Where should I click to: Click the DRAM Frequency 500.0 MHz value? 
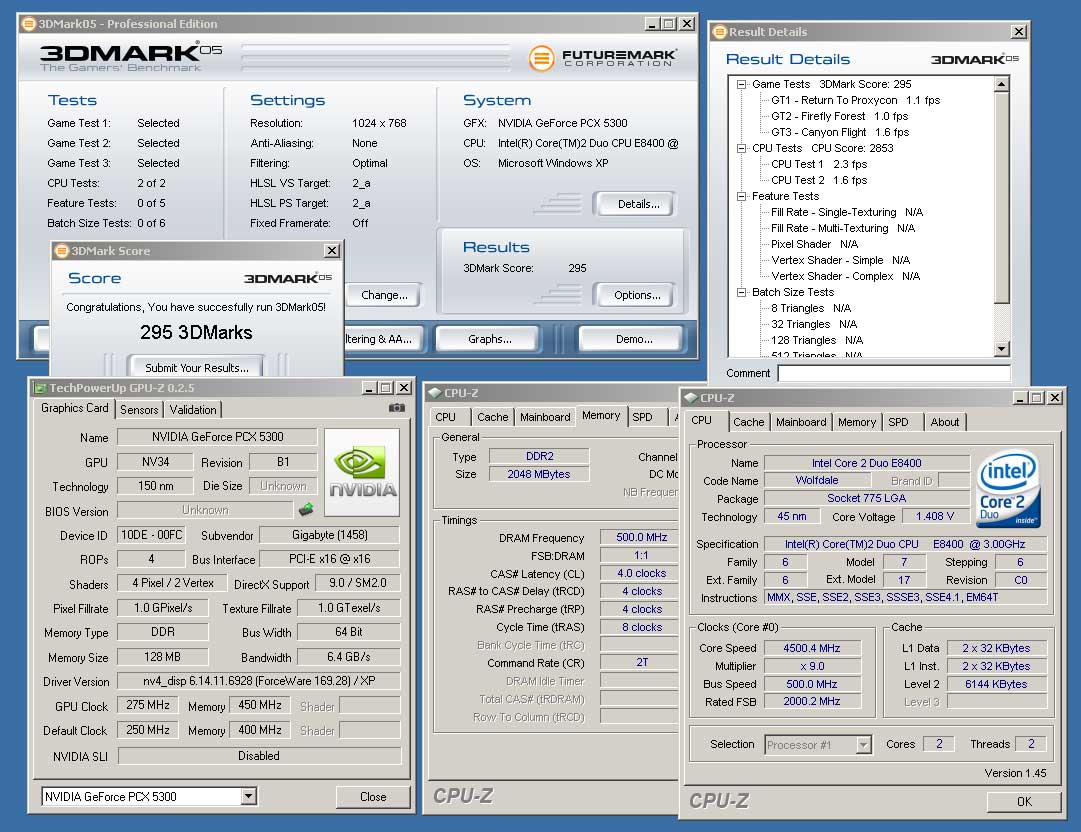(642, 537)
